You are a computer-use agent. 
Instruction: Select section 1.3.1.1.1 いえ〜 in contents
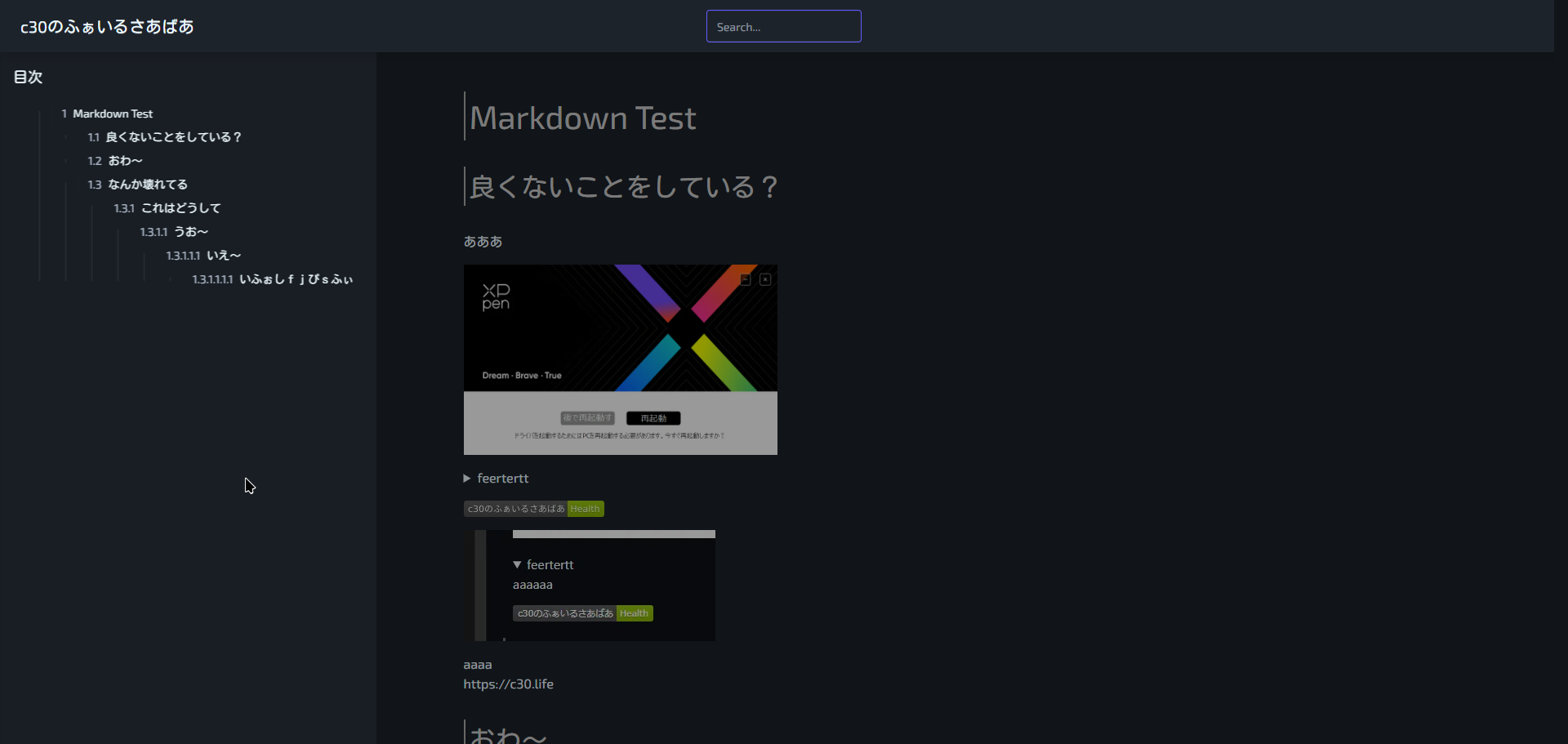[223, 256]
